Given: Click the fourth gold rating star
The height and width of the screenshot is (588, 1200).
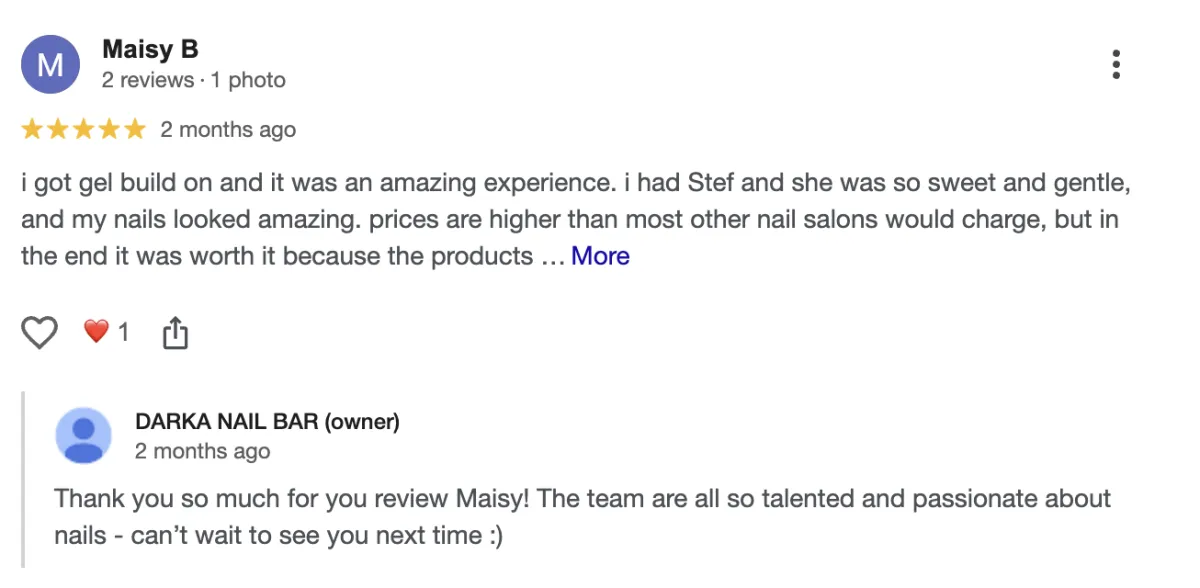Looking at the screenshot, I should click(x=109, y=129).
